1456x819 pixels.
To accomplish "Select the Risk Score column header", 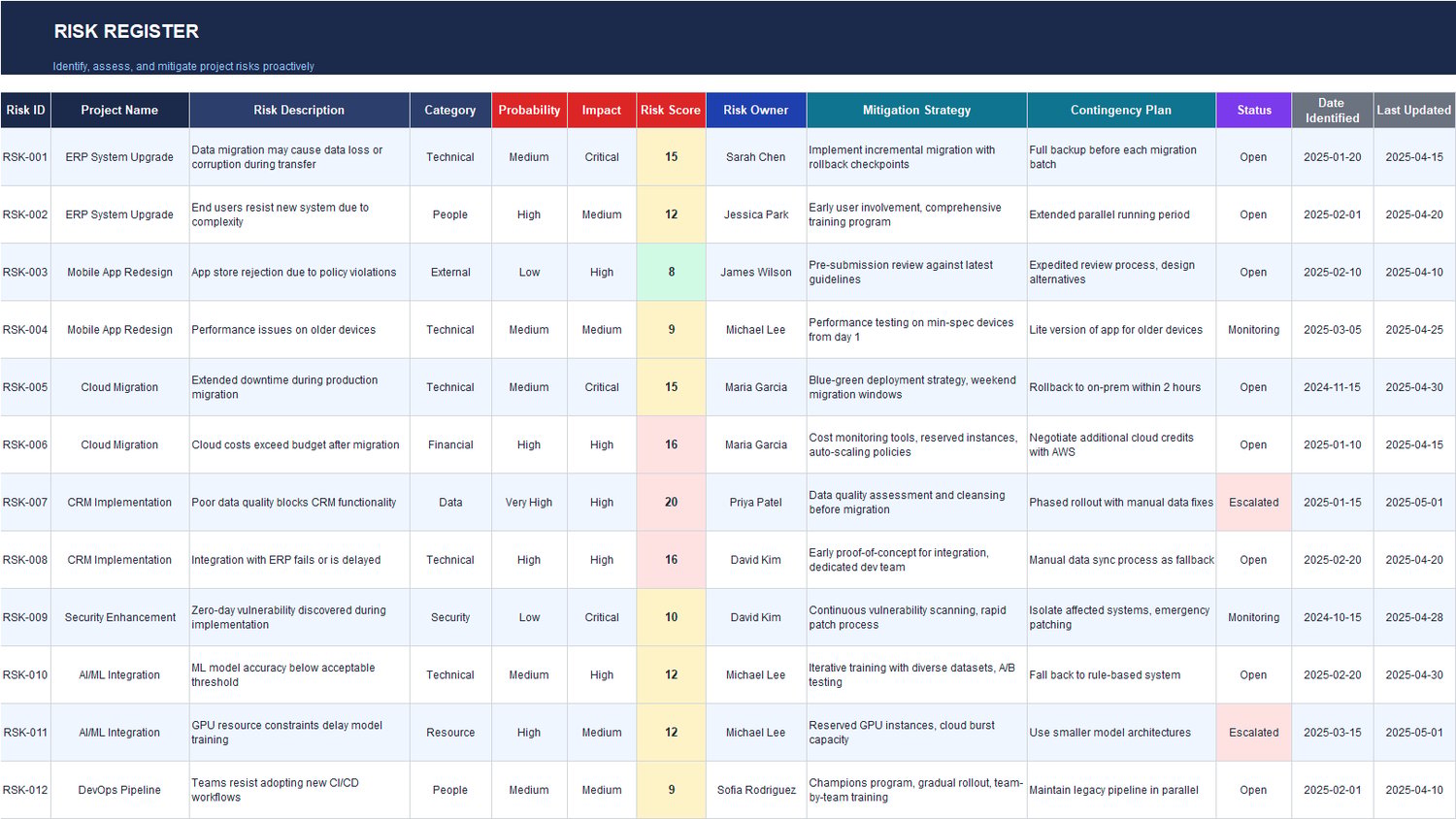I will pos(671,110).
